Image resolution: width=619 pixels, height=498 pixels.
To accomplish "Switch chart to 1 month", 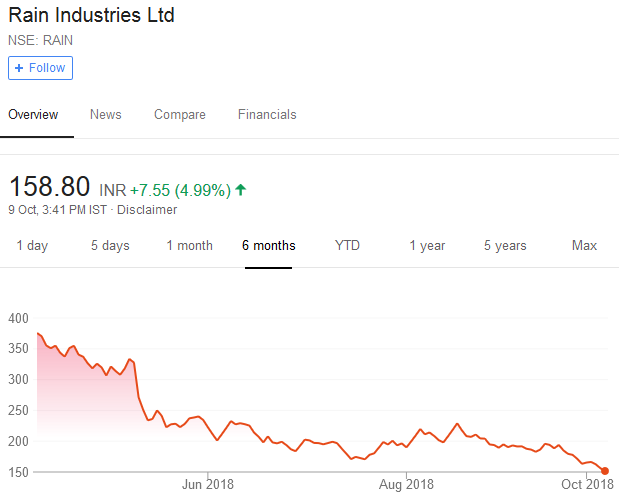I will (x=189, y=246).
